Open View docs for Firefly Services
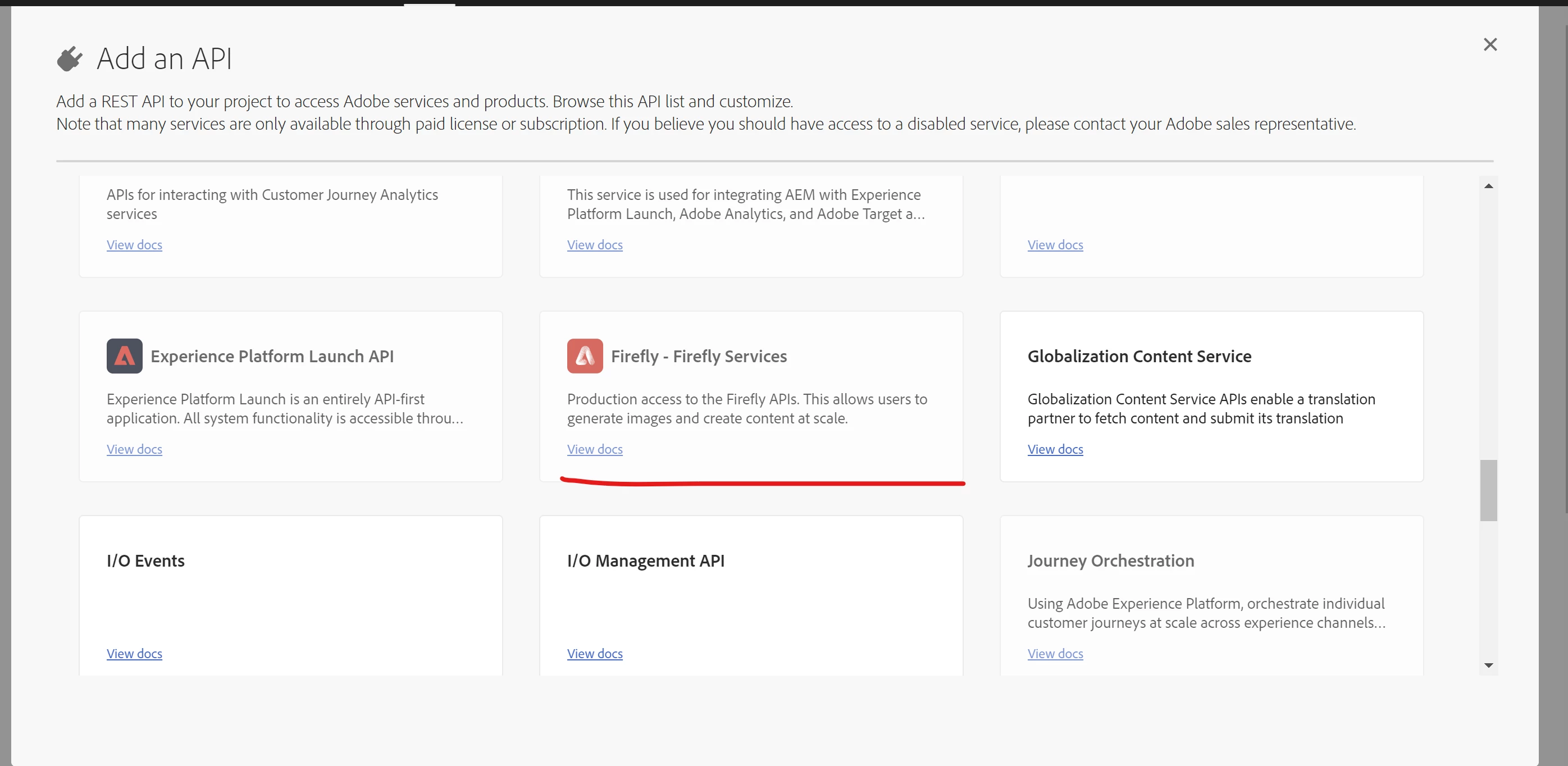Image resolution: width=1568 pixels, height=766 pixels. pos(594,449)
